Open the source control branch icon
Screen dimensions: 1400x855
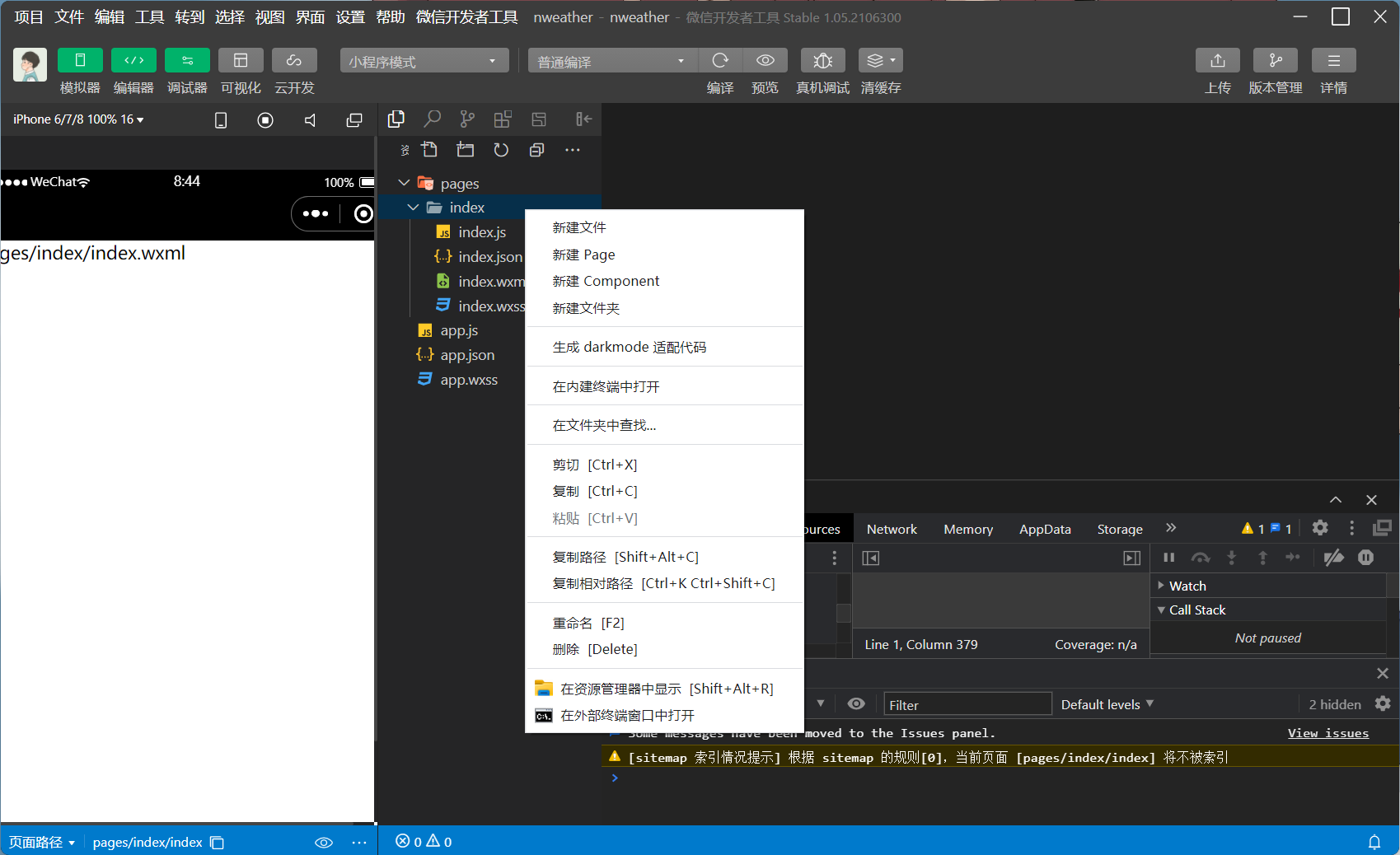[467, 119]
